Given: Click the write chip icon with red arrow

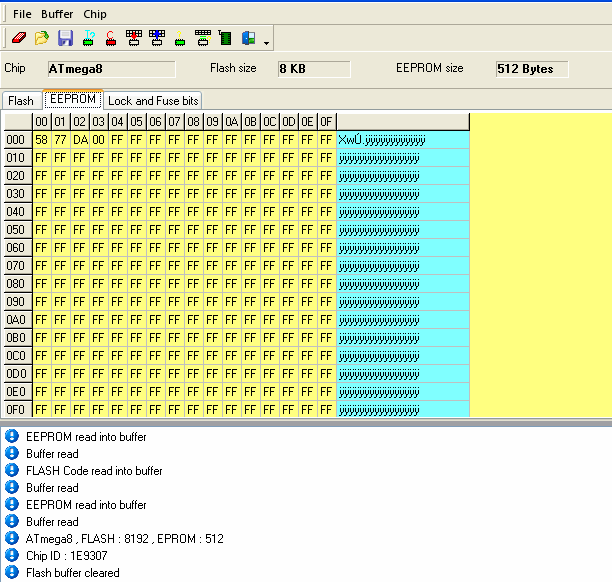Looking at the screenshot, I should [134, 39].
